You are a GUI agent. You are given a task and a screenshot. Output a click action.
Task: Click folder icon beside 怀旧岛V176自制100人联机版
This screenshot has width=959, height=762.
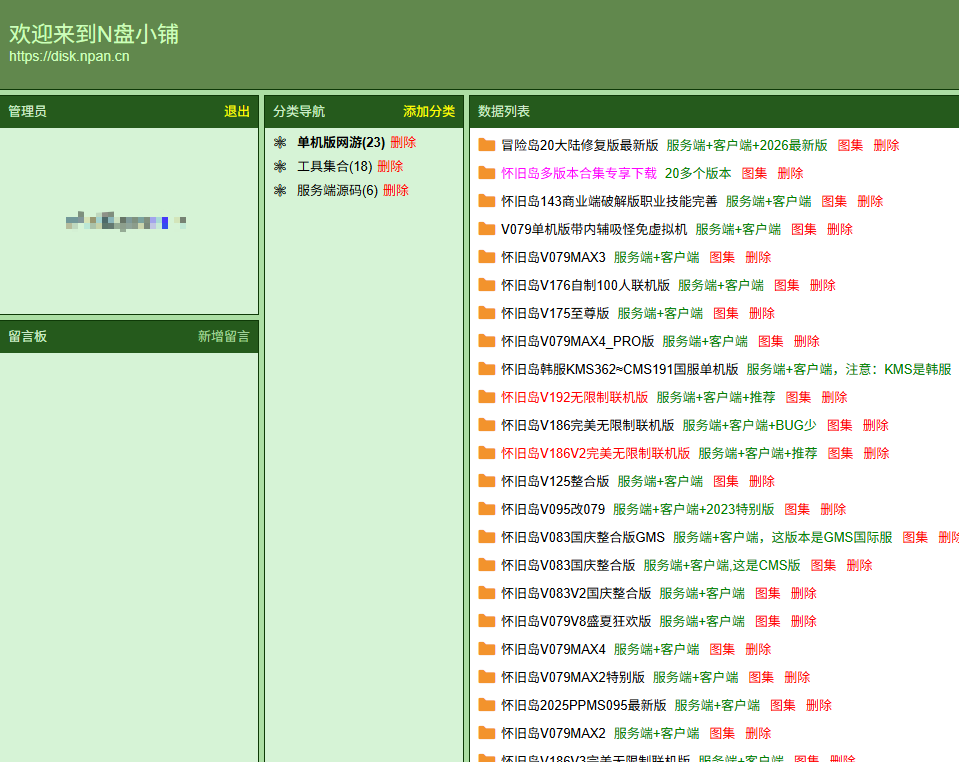[487, 285]
